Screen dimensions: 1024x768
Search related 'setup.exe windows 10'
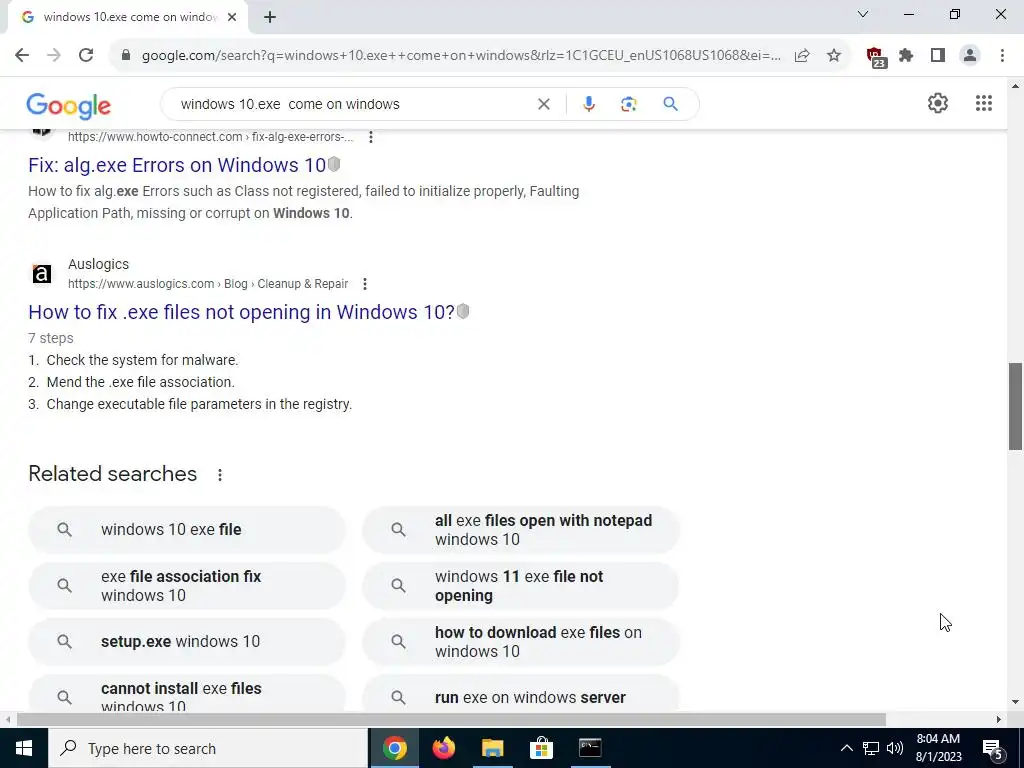(x=187, y=641)
